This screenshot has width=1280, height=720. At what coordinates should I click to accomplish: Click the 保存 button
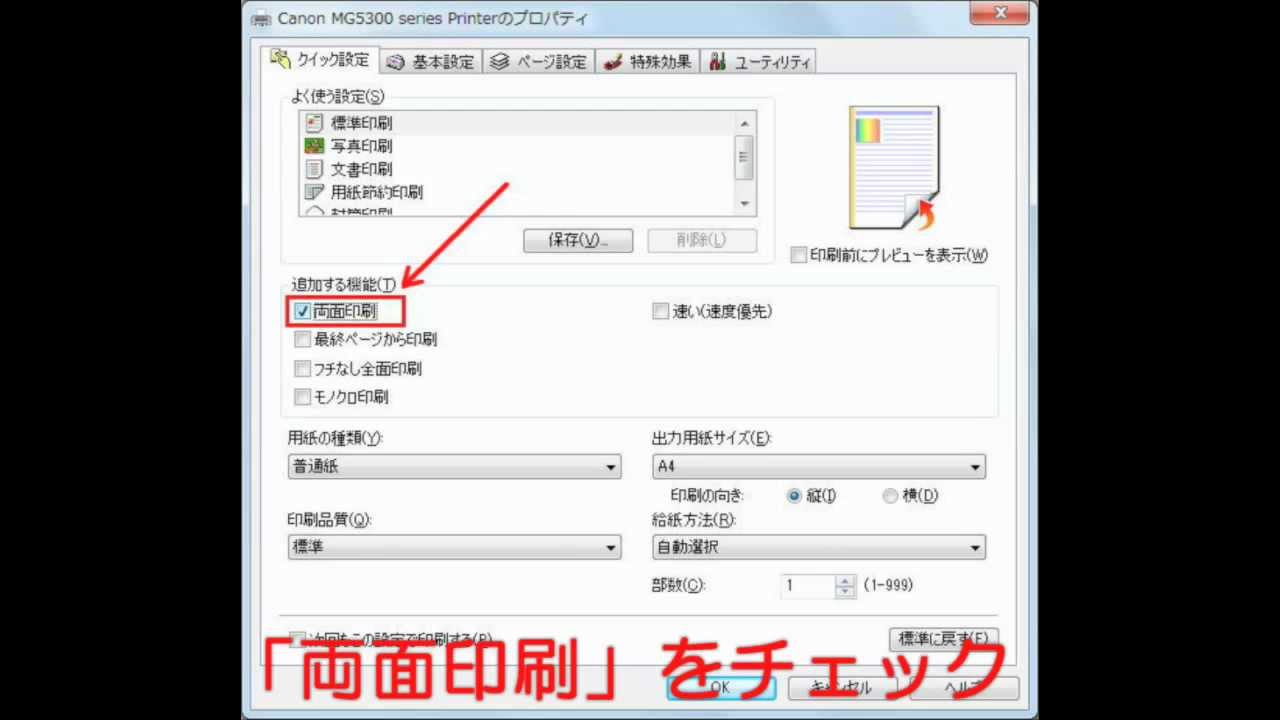point(578,240)
